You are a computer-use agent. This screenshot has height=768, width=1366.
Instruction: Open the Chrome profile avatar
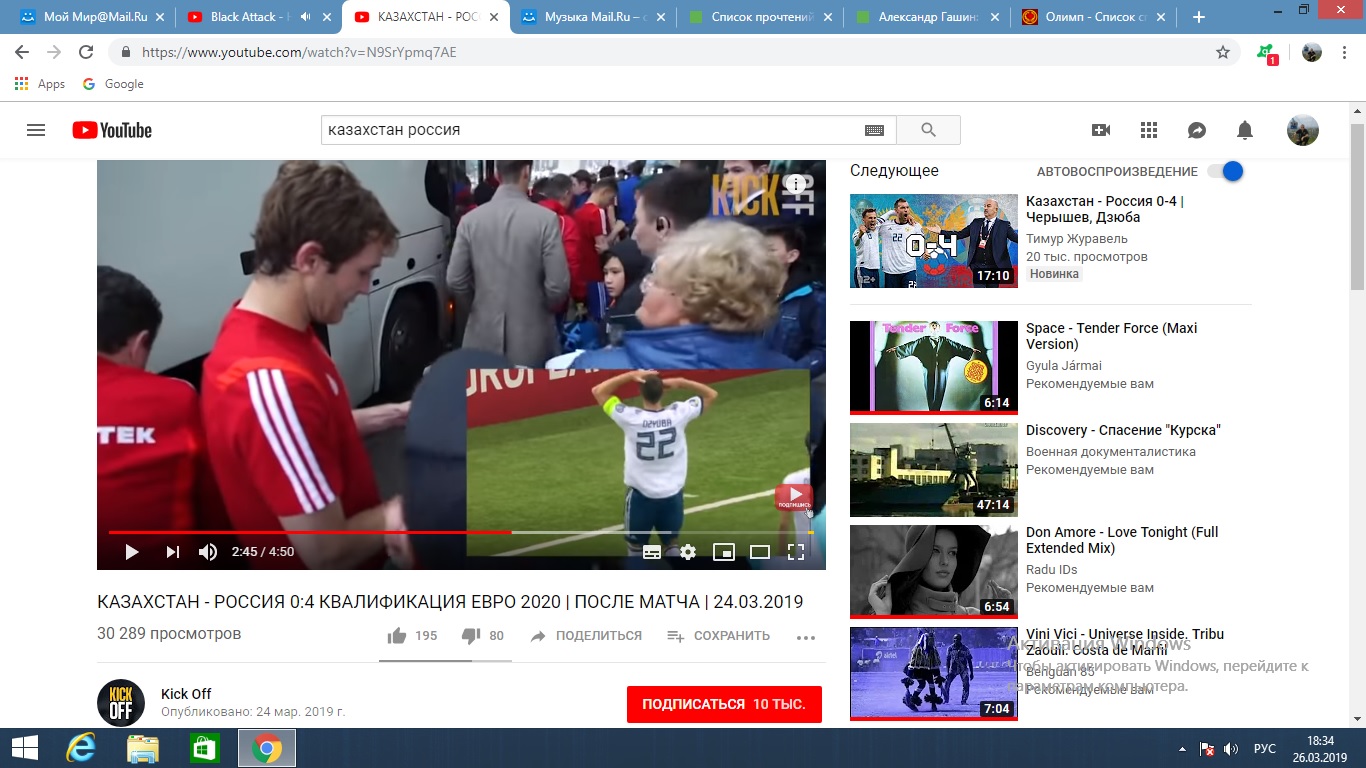click(1312, 52)
